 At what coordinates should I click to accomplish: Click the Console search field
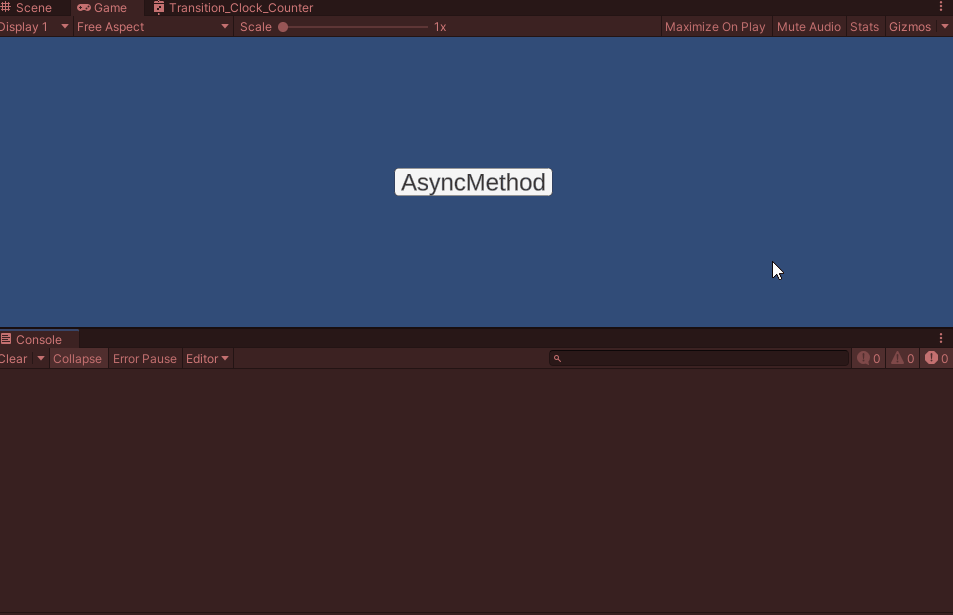point(699,359)
